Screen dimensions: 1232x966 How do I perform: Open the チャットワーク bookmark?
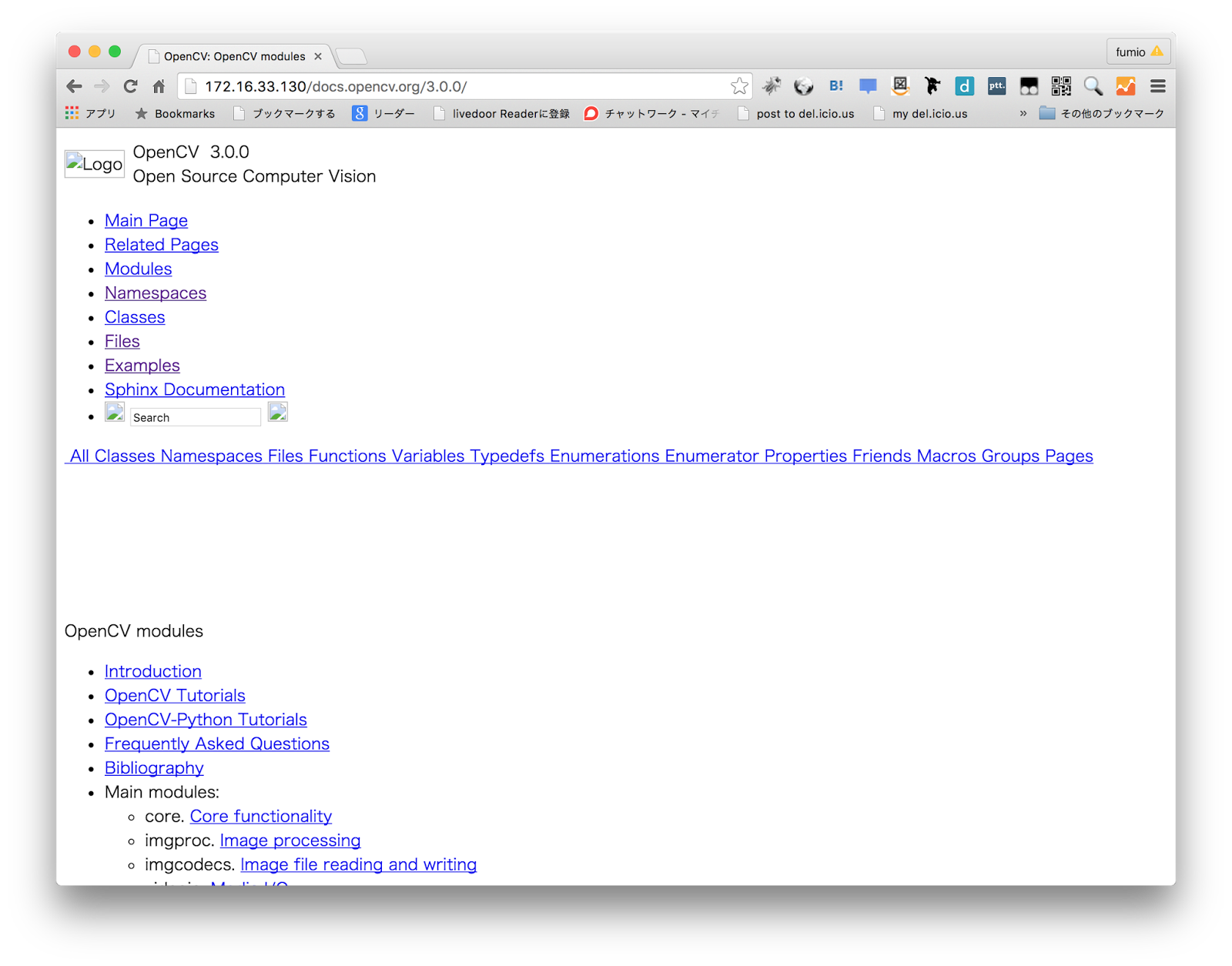tap(652, 113)
